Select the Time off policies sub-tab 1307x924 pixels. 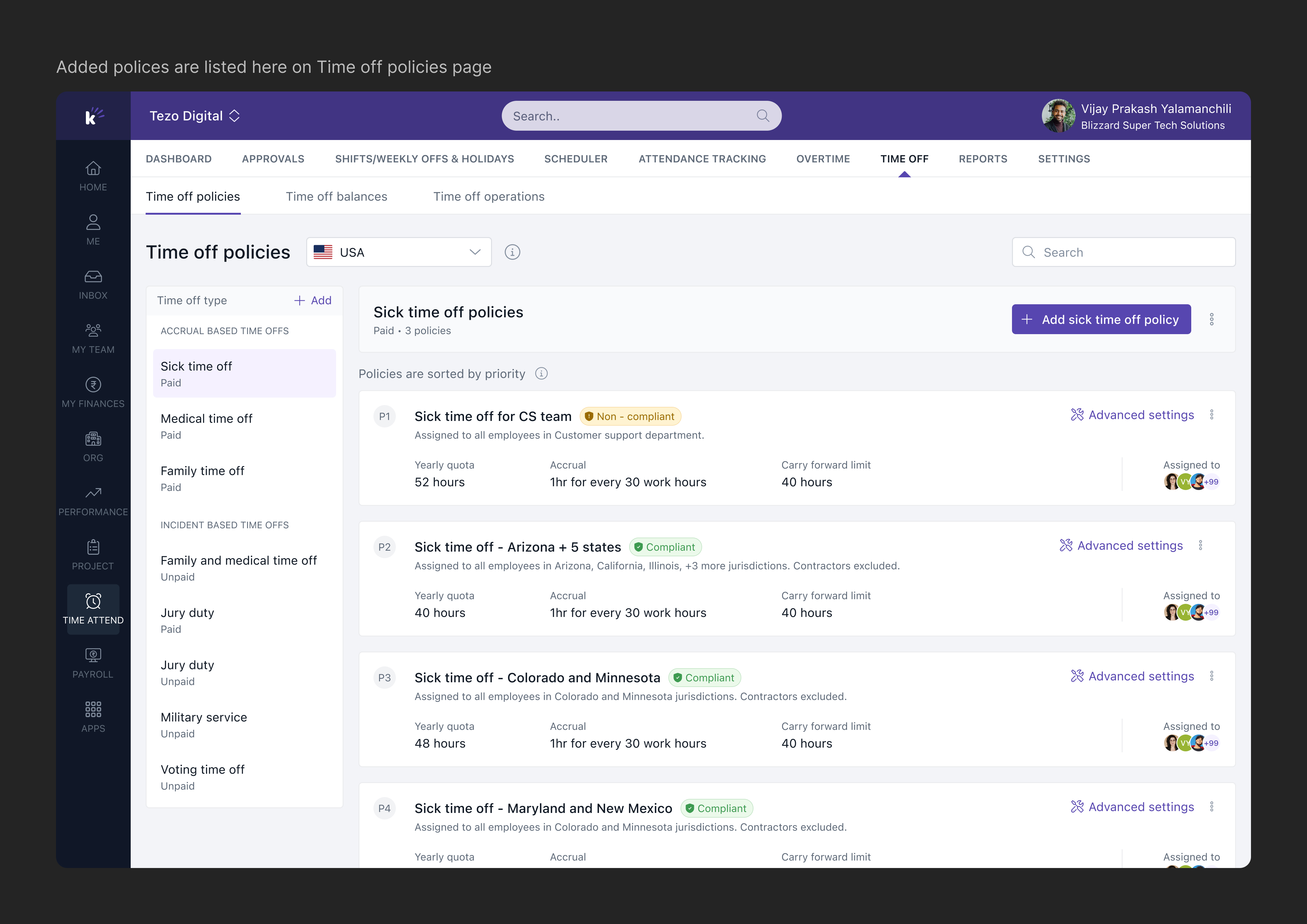tap(193, 196)
